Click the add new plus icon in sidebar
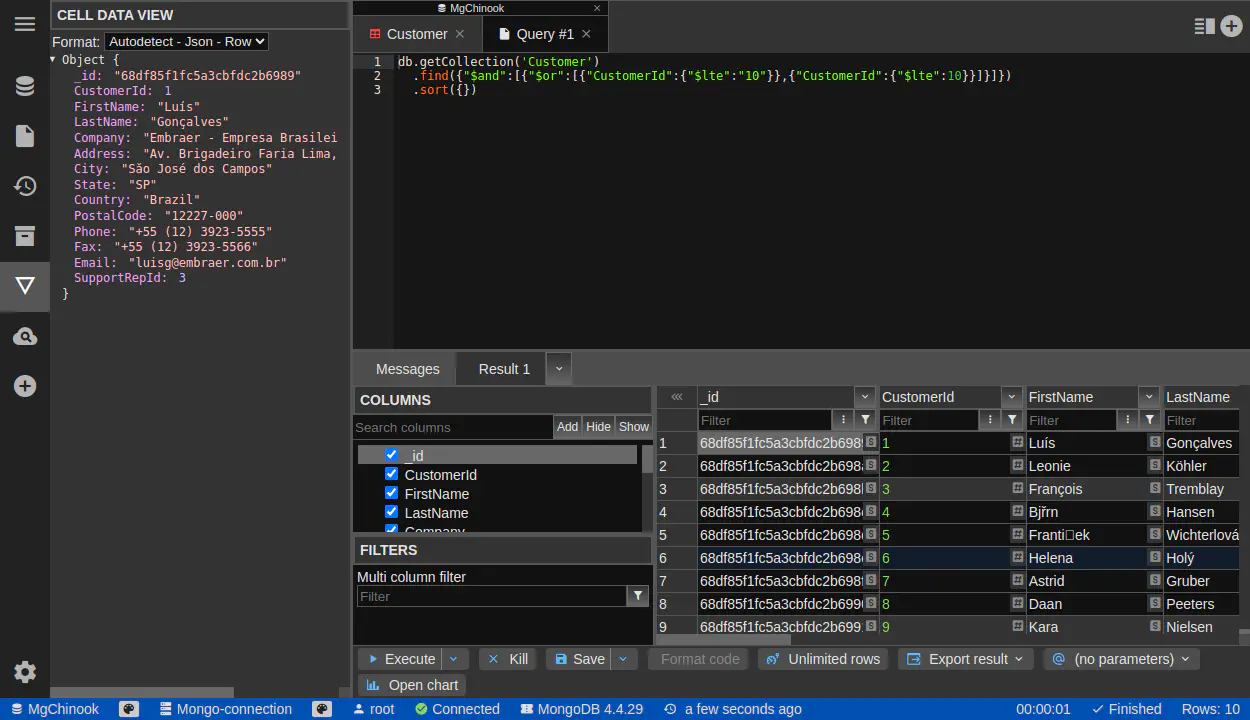The height and width of the screenshot is (720, 1250). [25, 386]
